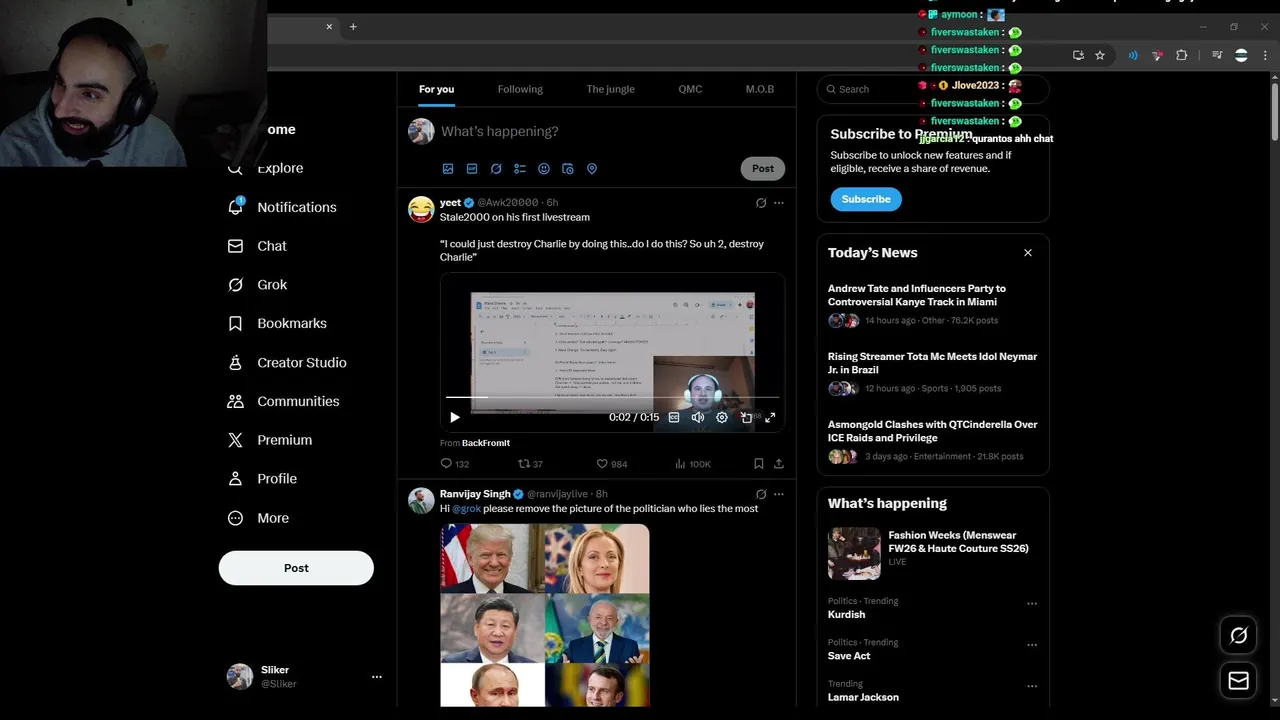1280x720 pixels.
Task: Open Fashion Weeks live event
Action: pyautogui.click(x=933, y=553)
